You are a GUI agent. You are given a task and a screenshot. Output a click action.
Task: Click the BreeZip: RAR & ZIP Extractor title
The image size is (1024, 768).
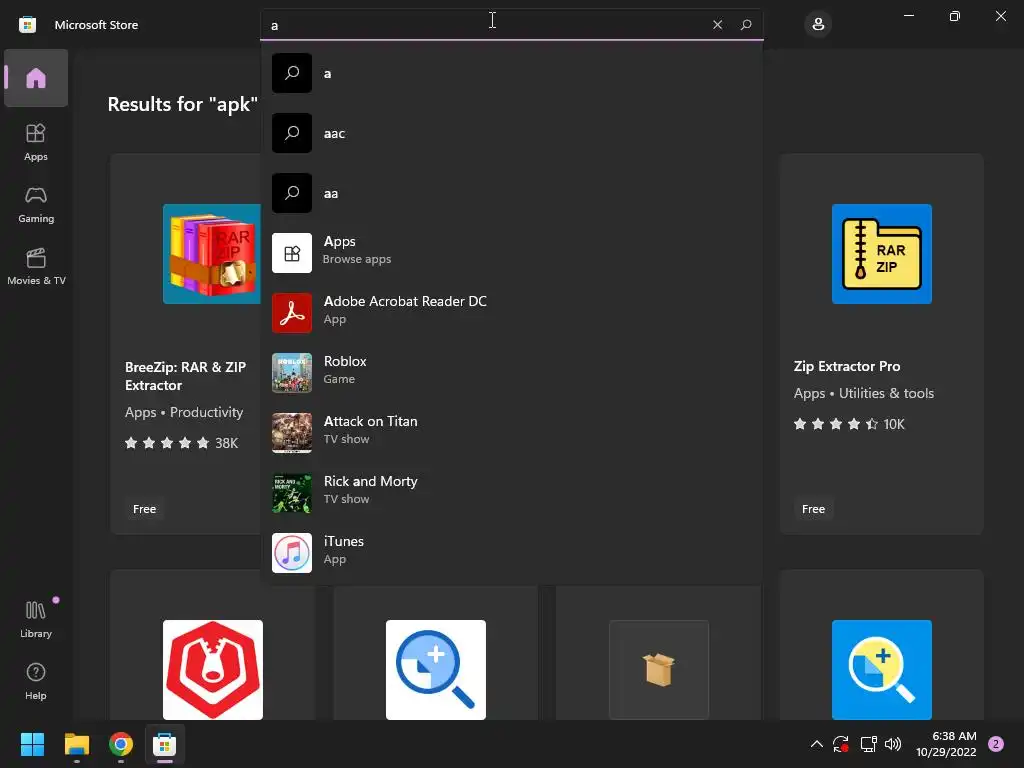pos(185,376)
